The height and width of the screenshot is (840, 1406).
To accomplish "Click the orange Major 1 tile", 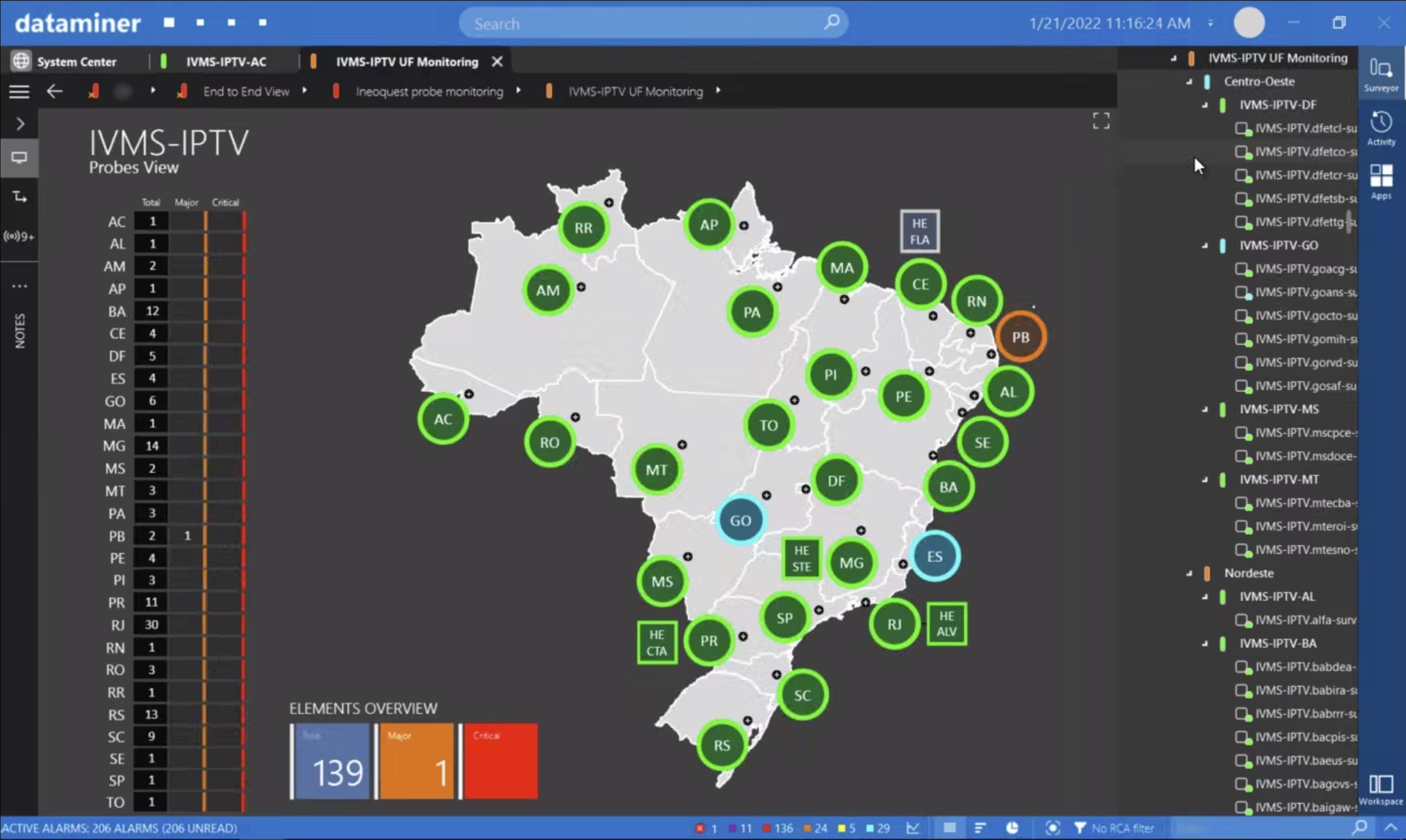I will [416, 761].
